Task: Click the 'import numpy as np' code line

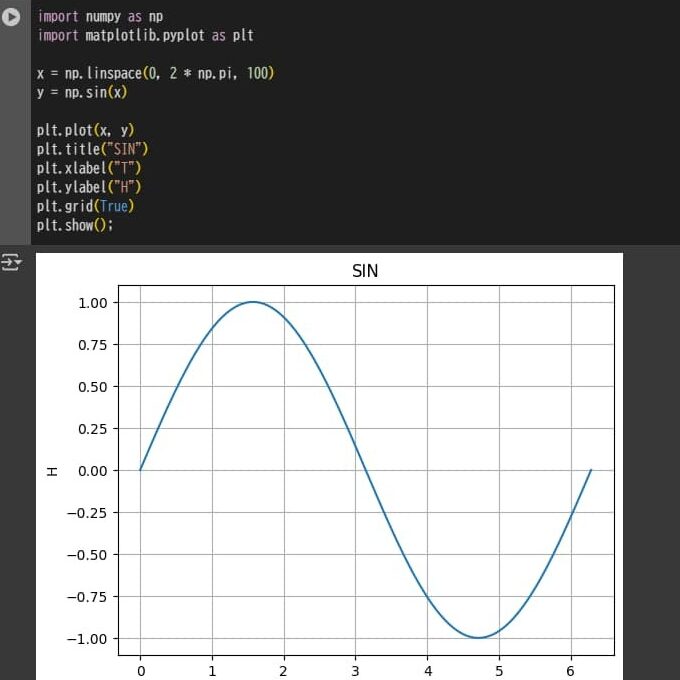Action: [x=100, y=16]
